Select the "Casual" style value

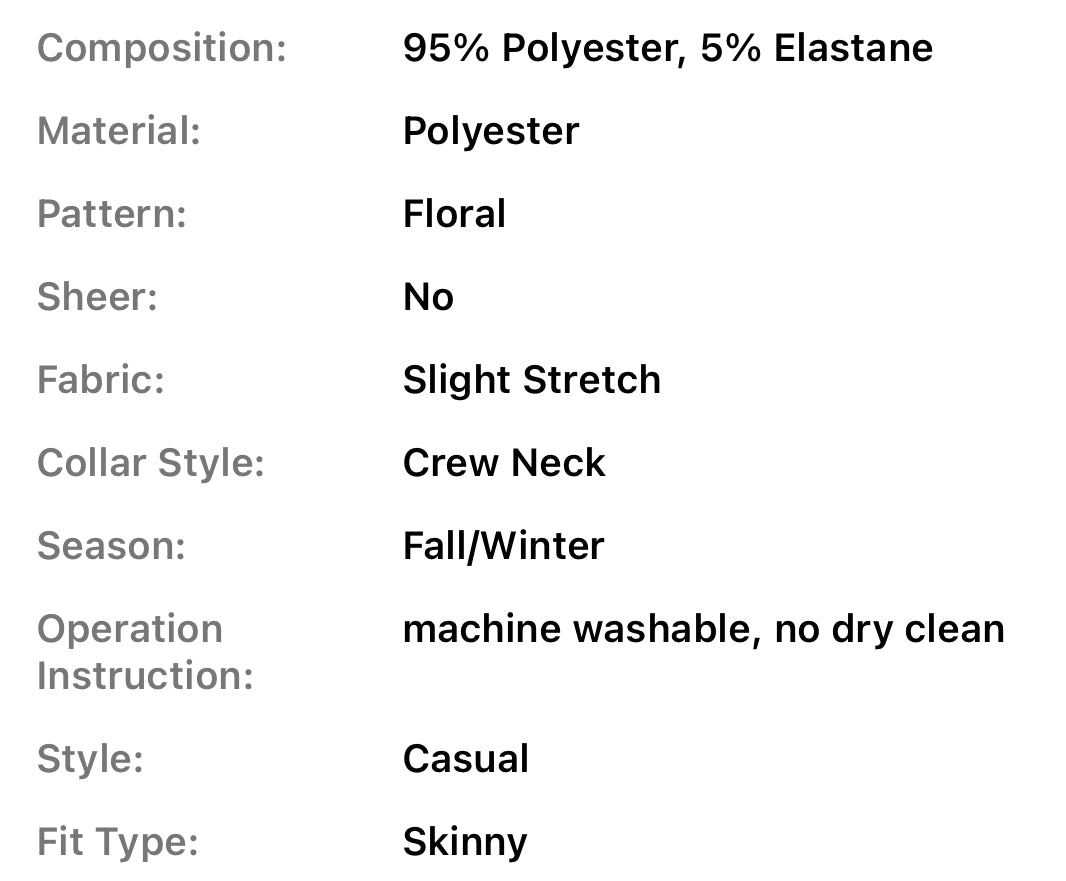click(465, 759)
